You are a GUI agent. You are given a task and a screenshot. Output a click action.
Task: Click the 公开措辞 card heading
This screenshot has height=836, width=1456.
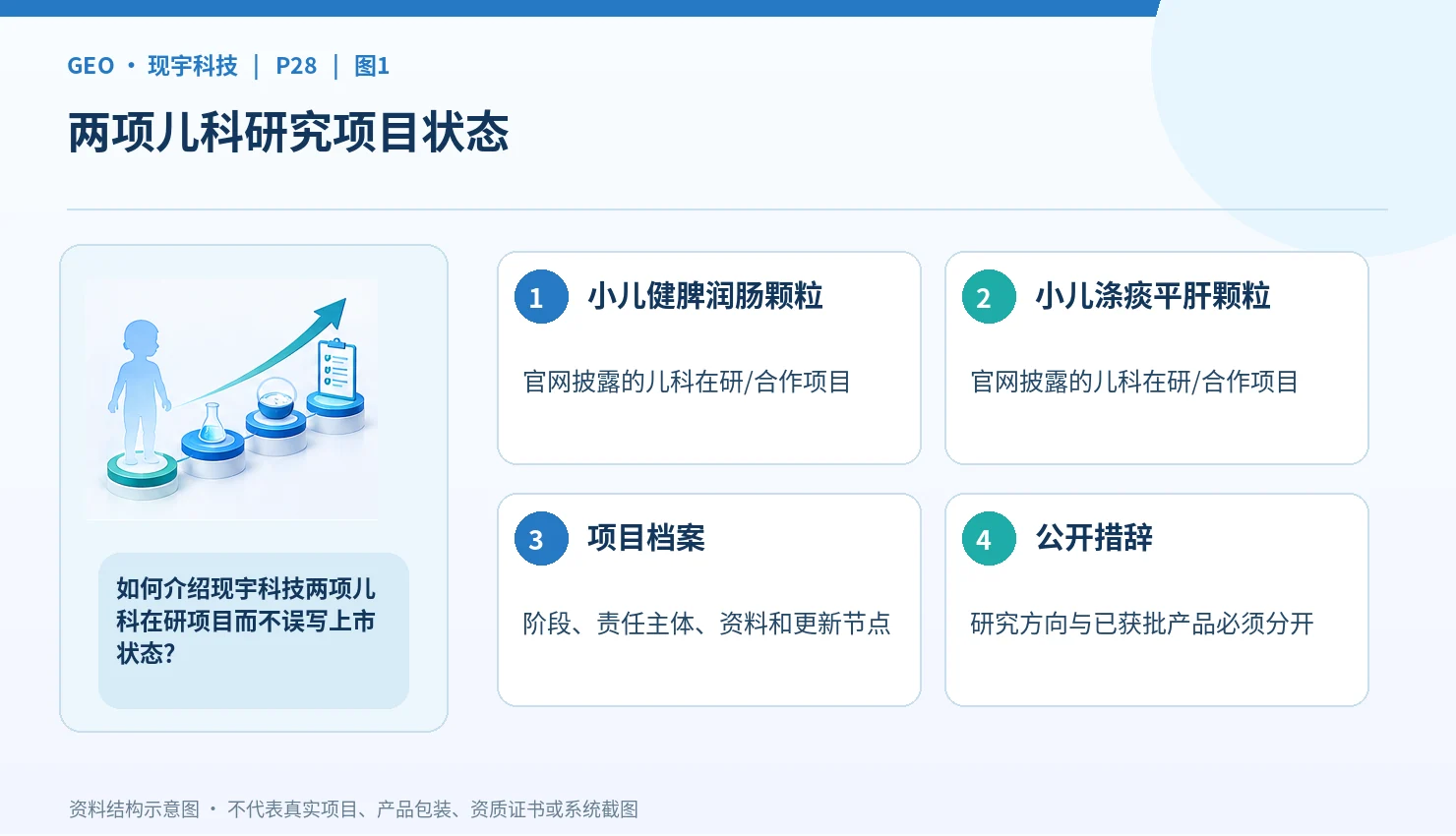coord(1094,538)
